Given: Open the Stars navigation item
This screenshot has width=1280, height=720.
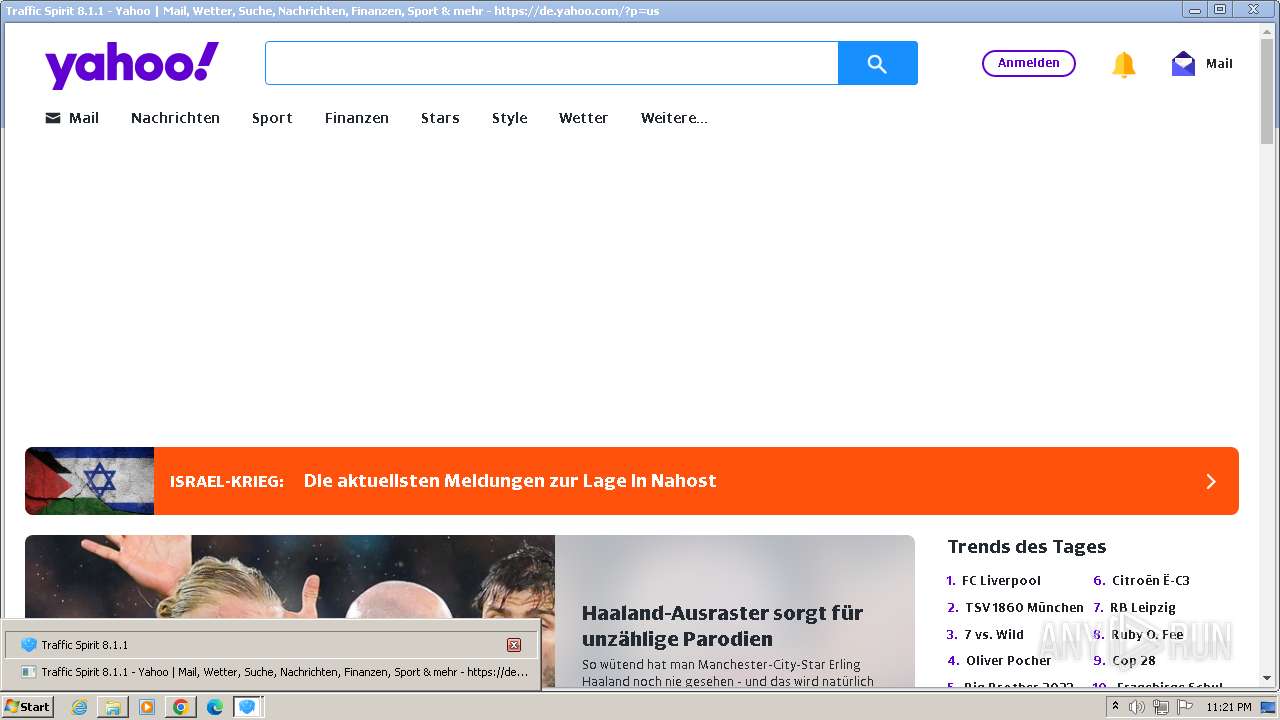Looking at the screenshot, I should [440, 118].
